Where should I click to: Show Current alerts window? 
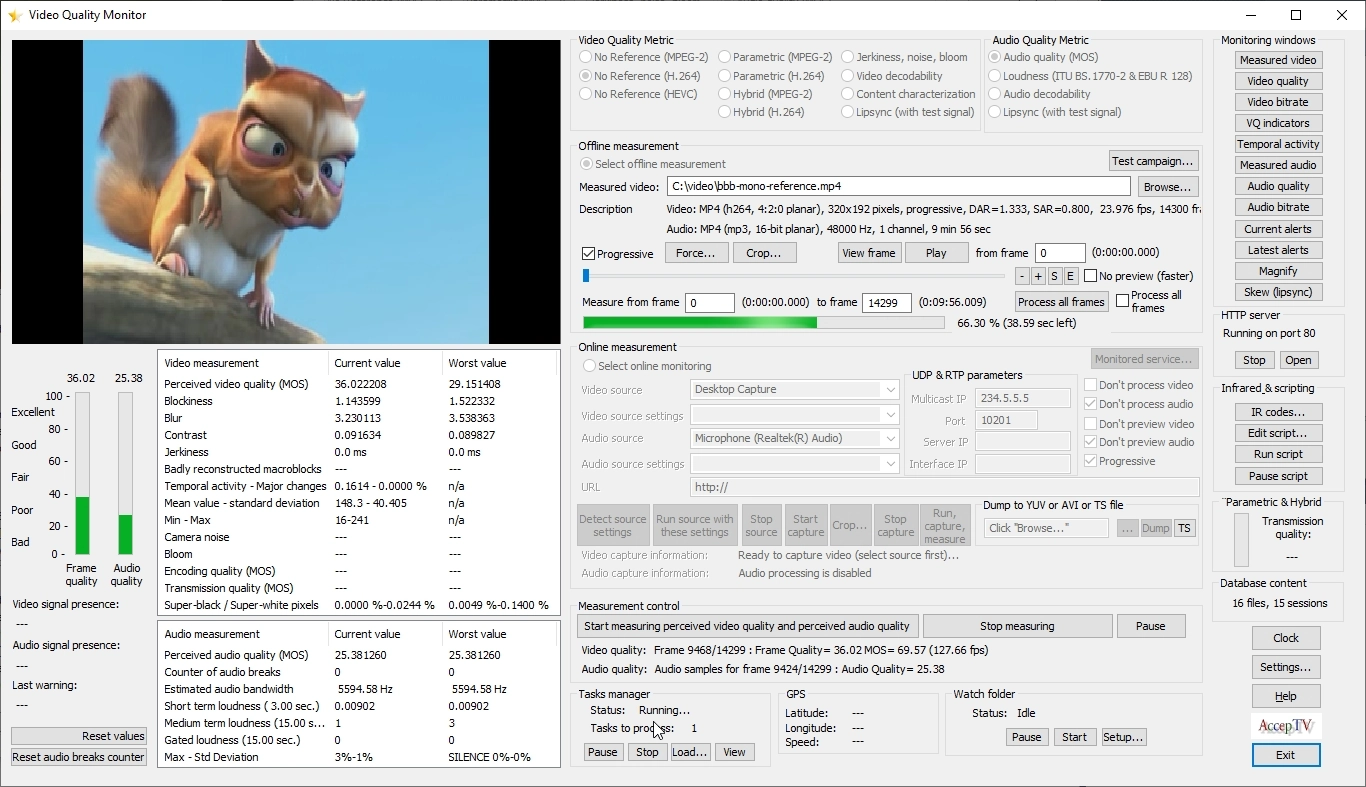1278,229
